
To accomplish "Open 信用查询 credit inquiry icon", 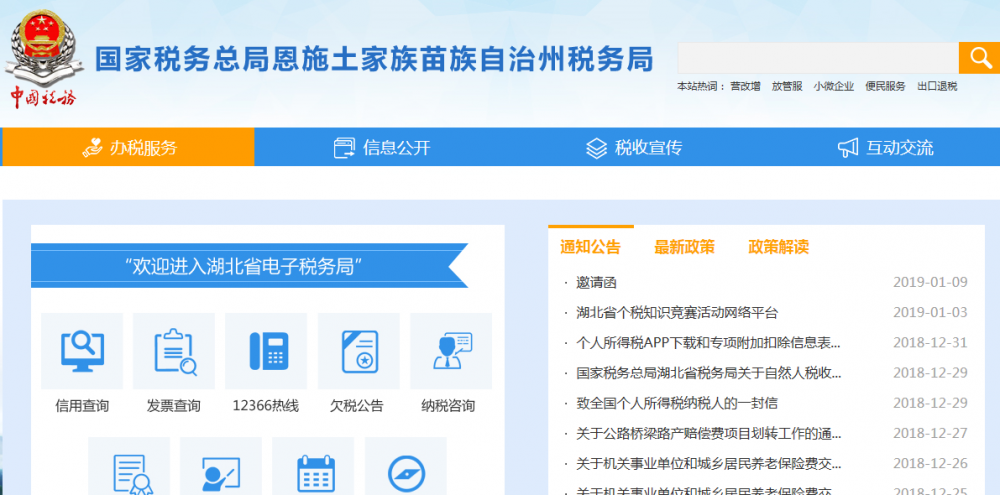I will point(82,352).
